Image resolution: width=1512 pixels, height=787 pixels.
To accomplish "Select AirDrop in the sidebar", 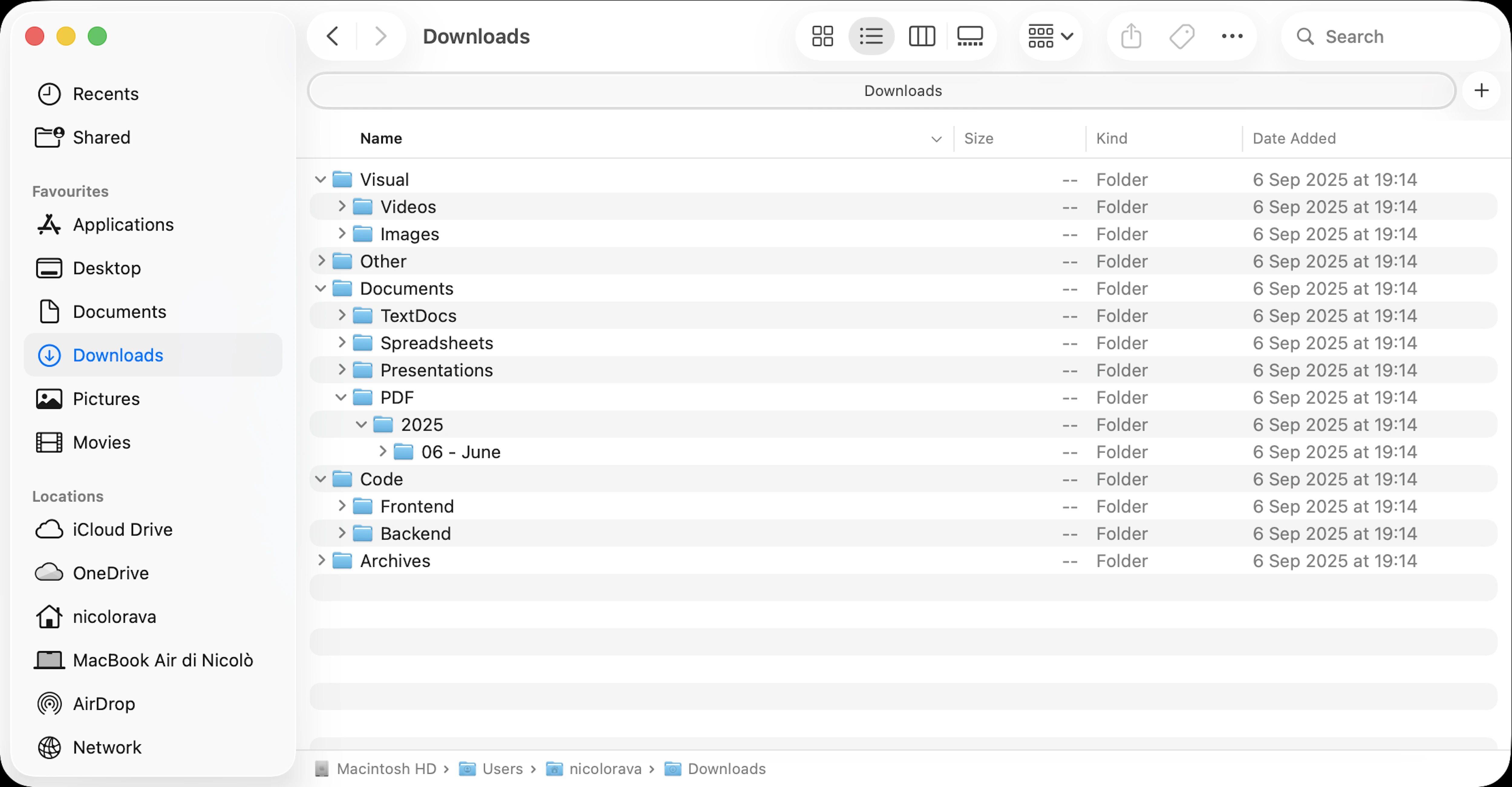I will pyautogui.click(x=104, y=703).
